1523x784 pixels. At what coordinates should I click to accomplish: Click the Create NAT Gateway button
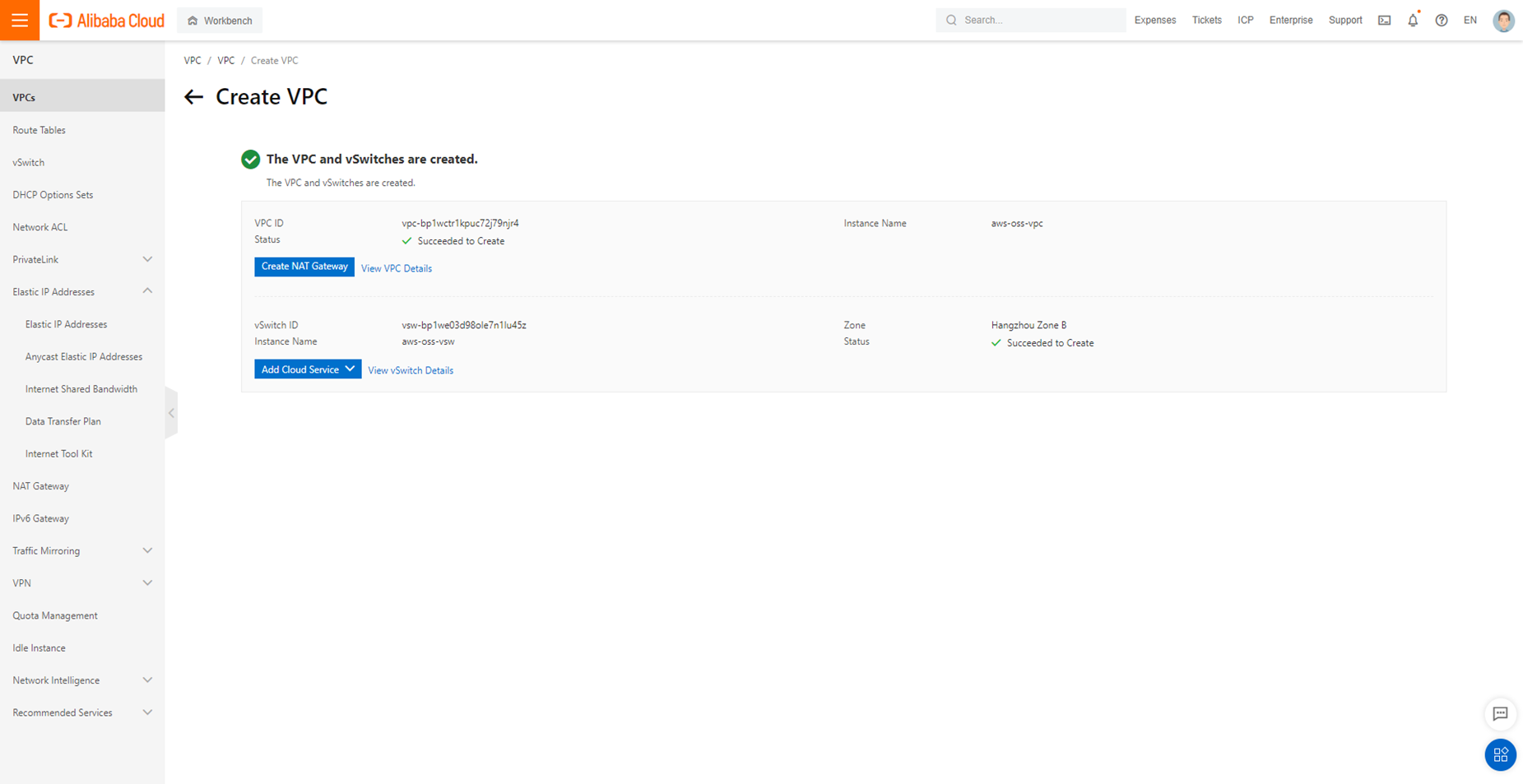(x=304, y=267)
